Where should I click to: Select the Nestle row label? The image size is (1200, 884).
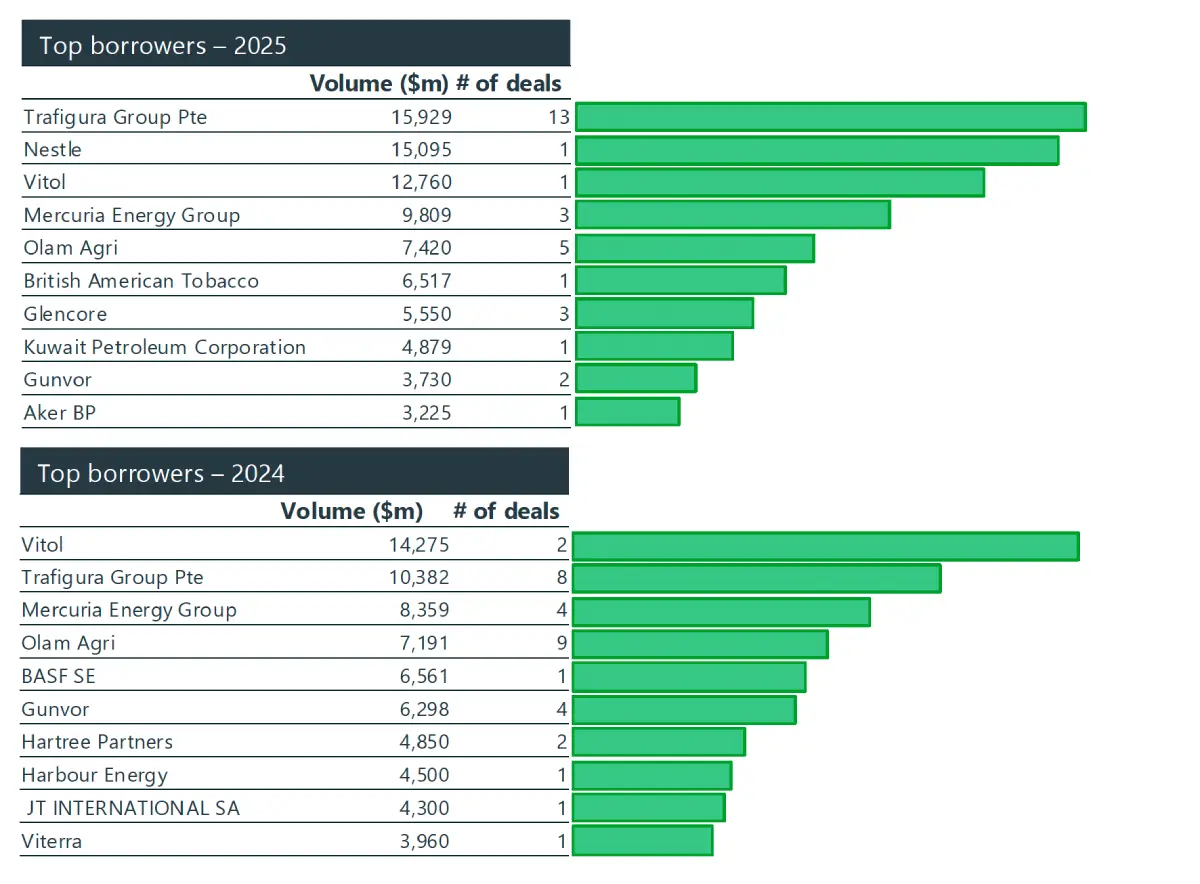click(x=53, y=150)
